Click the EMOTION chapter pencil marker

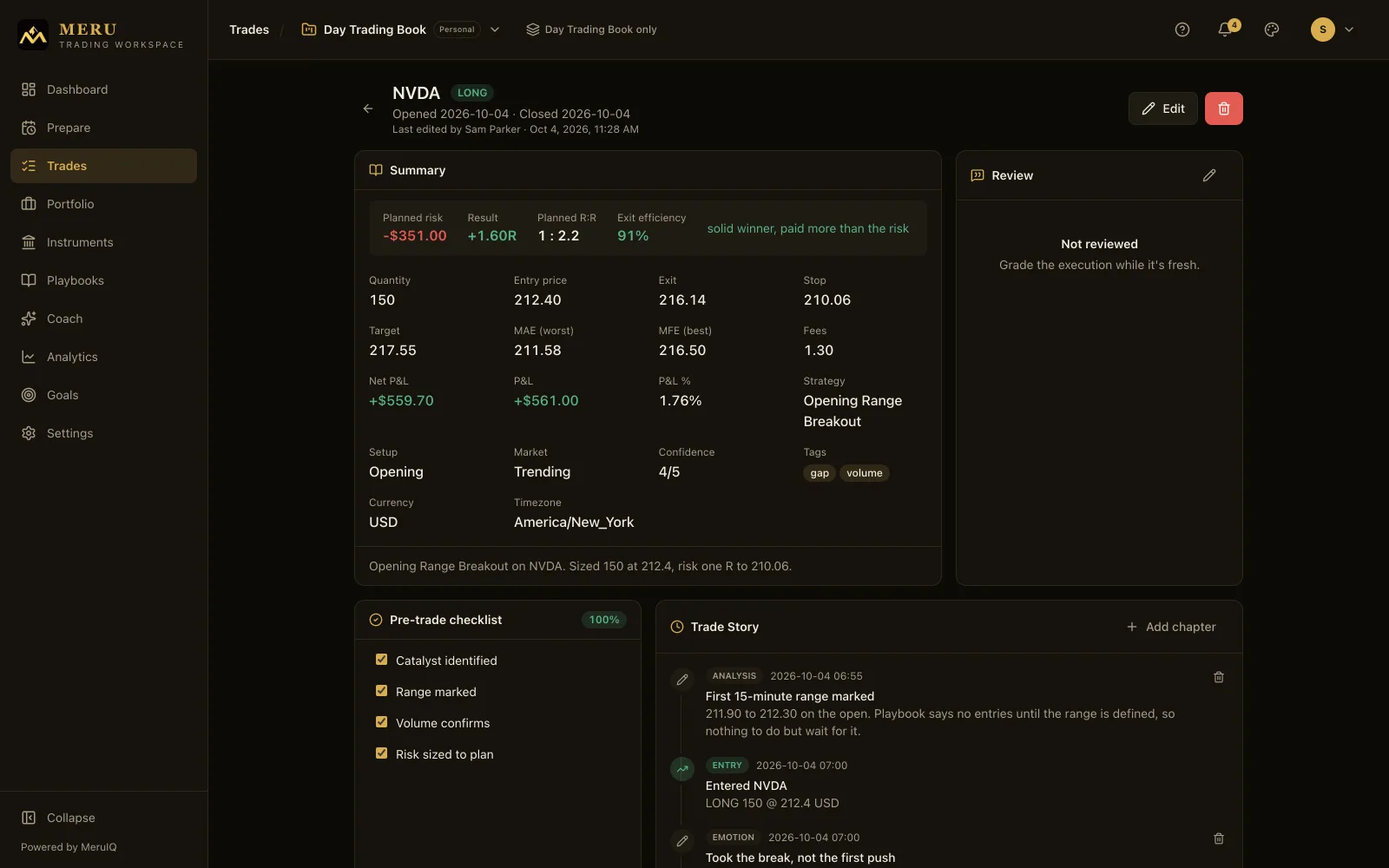pyautogui.click(x=682, y=841)
